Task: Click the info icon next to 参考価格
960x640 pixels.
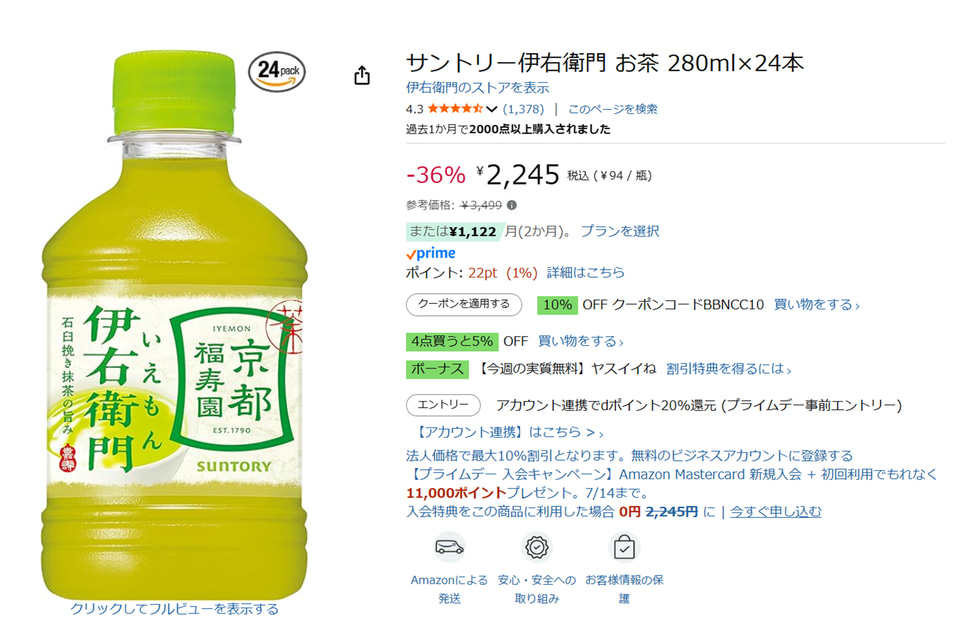Action: (512, 205)
